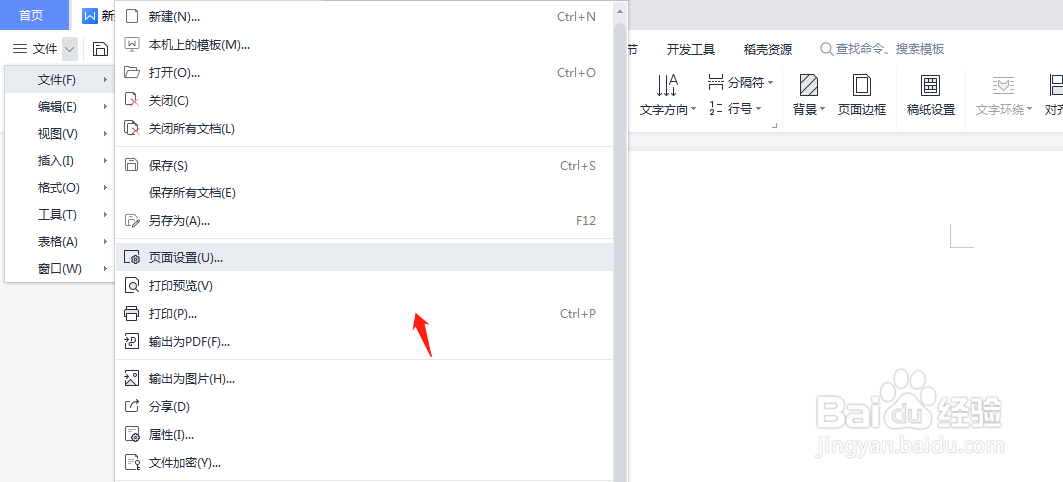
Task: Click export as PDF (输出为PDF) icon
Action: tap(132, 342)
